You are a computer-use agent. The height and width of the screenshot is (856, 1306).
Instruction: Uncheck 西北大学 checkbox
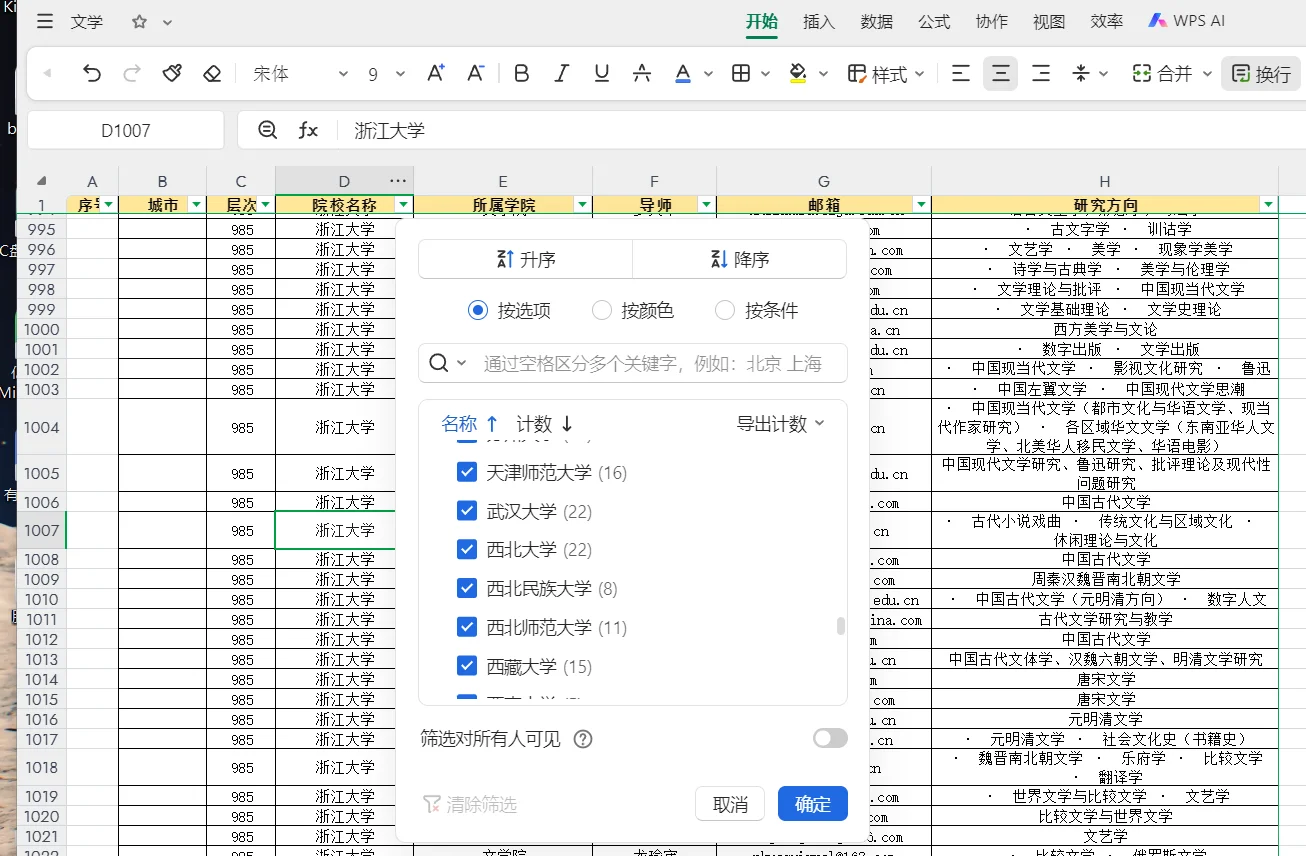pos(467,550)
